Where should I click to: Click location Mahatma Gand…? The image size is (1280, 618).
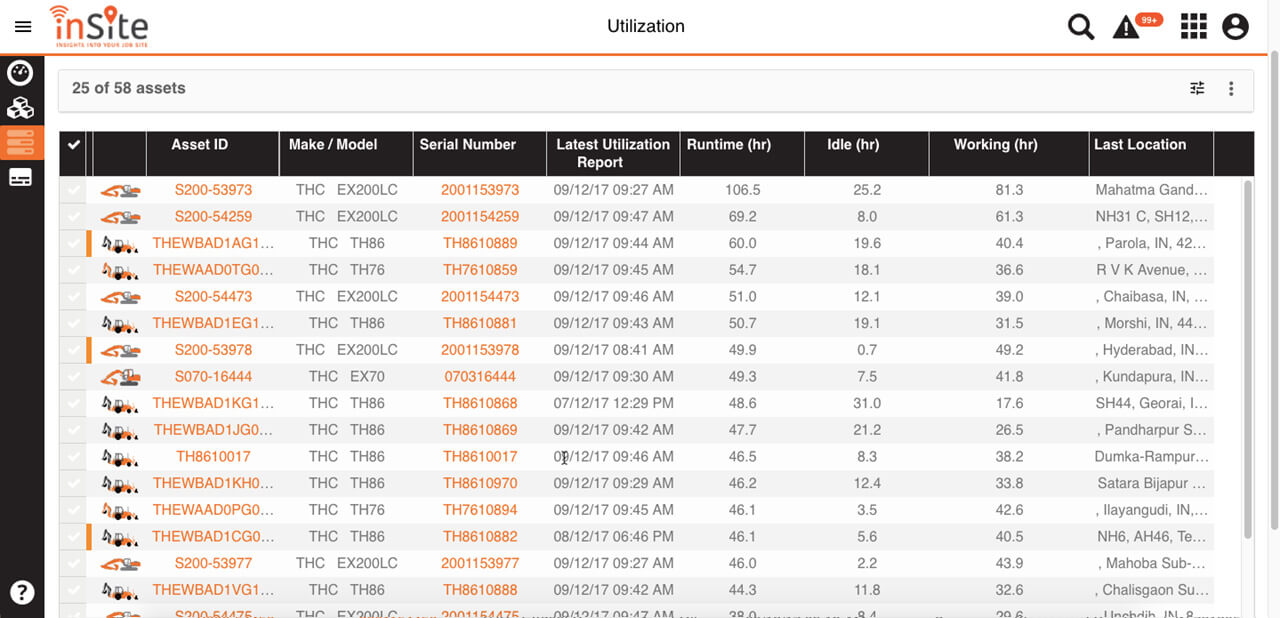pos(1151,190)
